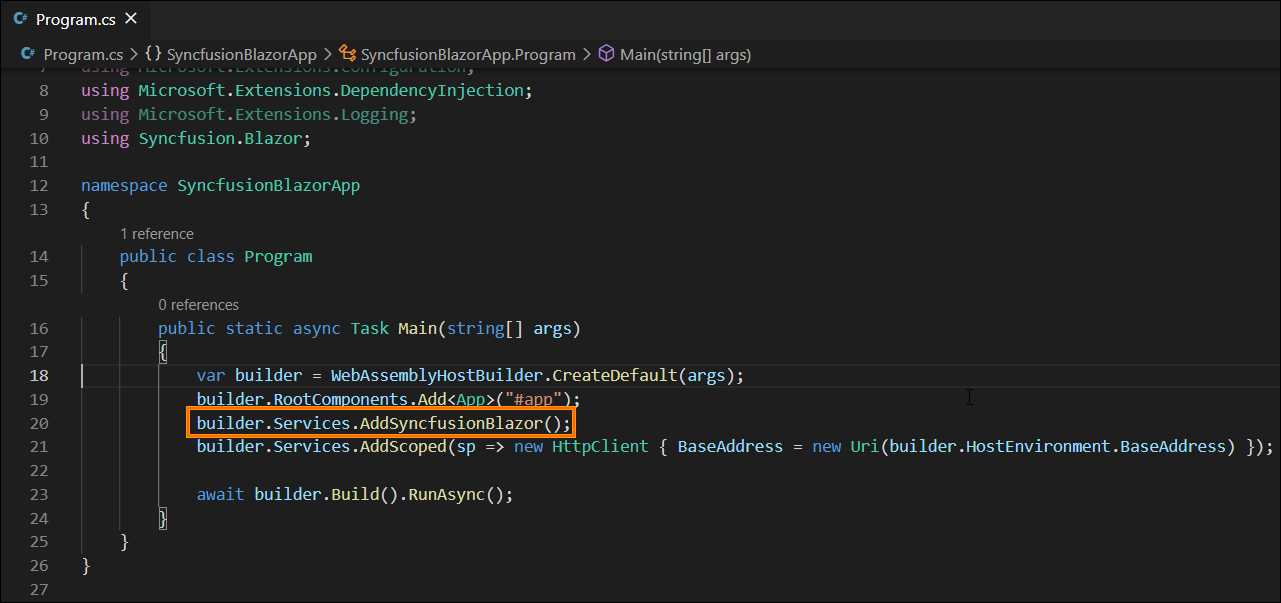1281x603 pixels.
Task: Click line number 18 in the gutter
Action: pos(38,375)
